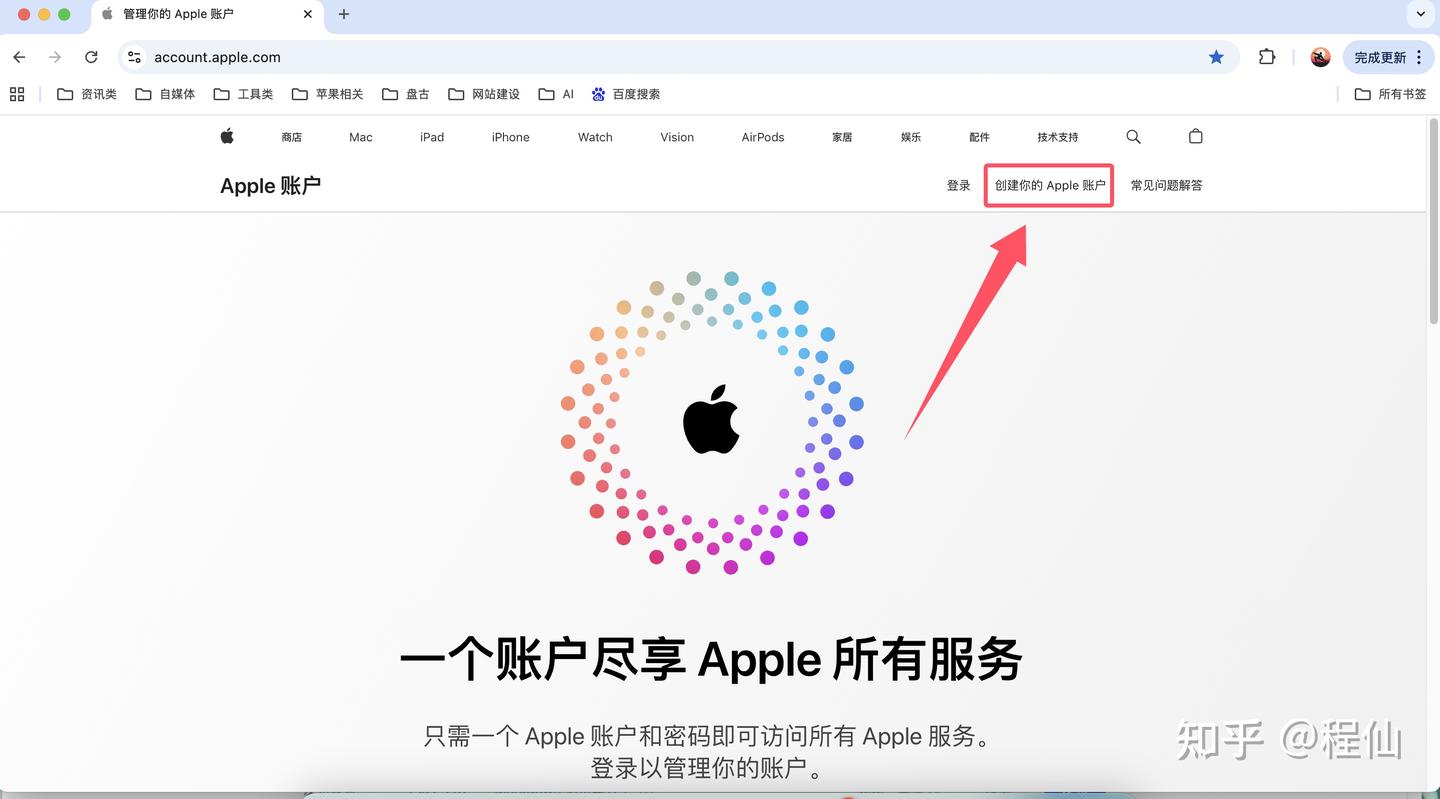1440x799 pixels.
Task: Click the browser back arrow
Action: point(19,57)
